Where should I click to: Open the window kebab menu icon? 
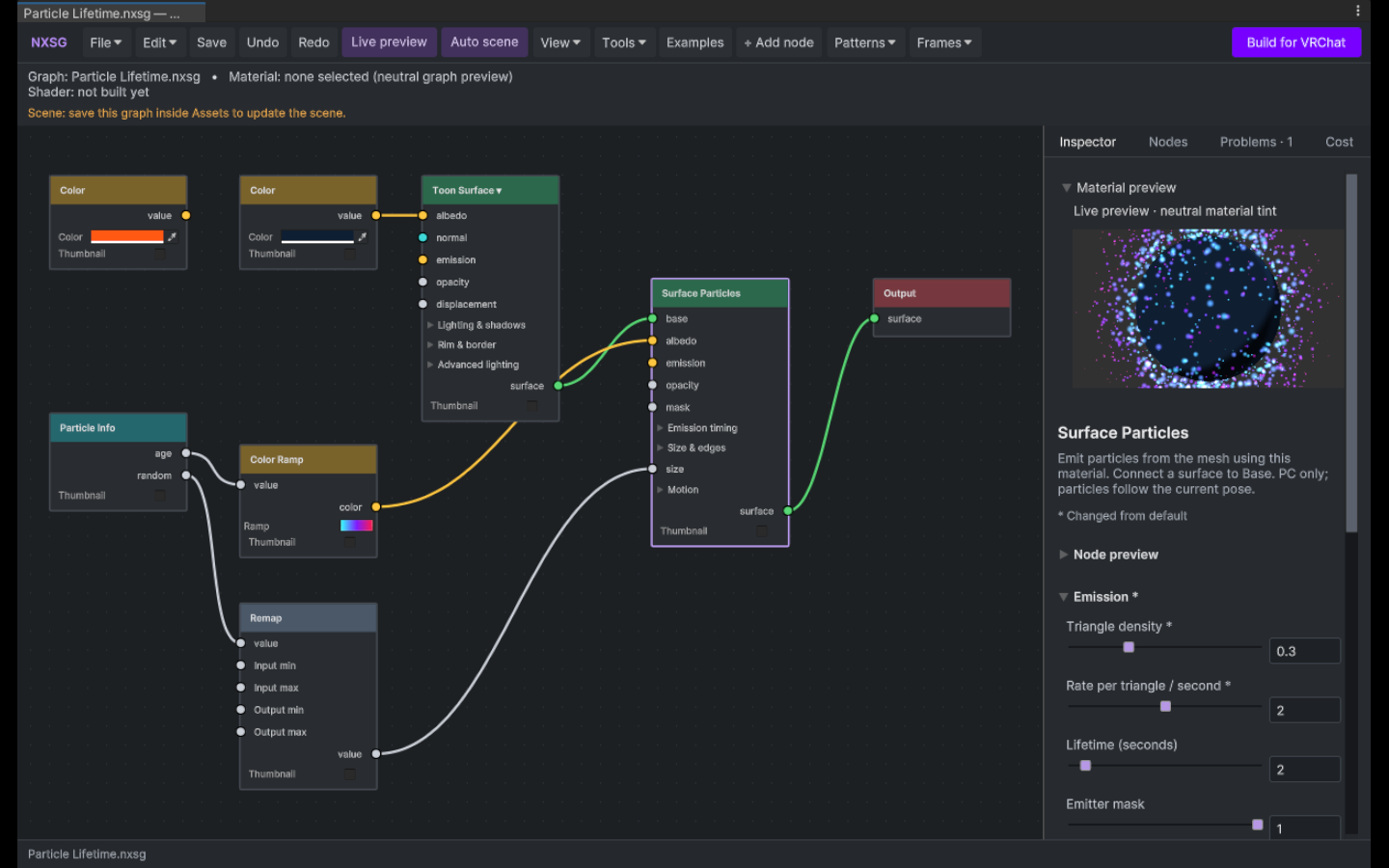[1358, 12]
